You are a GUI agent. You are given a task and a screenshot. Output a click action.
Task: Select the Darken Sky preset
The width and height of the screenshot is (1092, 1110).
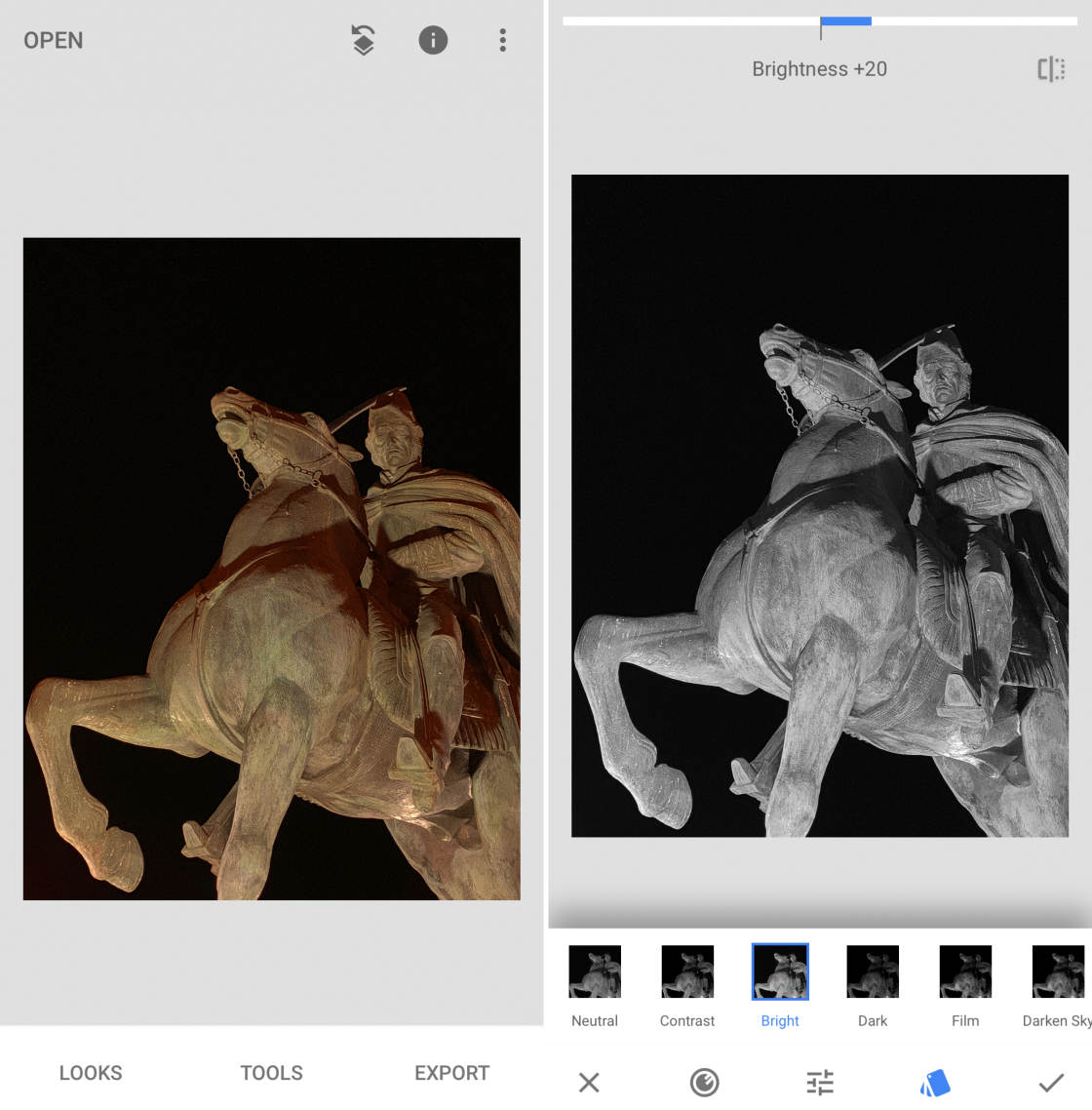click(x=1058, y=971)
